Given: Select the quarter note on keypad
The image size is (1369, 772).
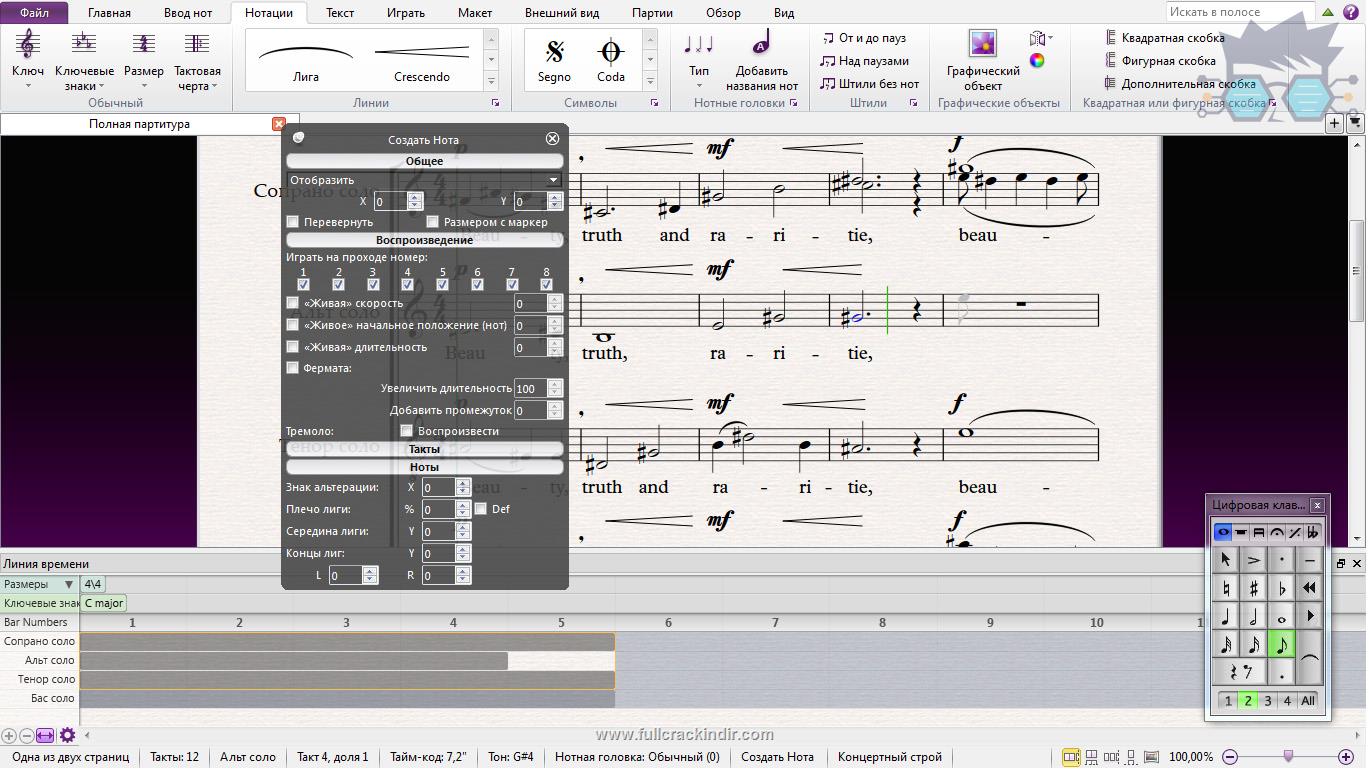Looking at the screenshot, I should [1226, 616].
